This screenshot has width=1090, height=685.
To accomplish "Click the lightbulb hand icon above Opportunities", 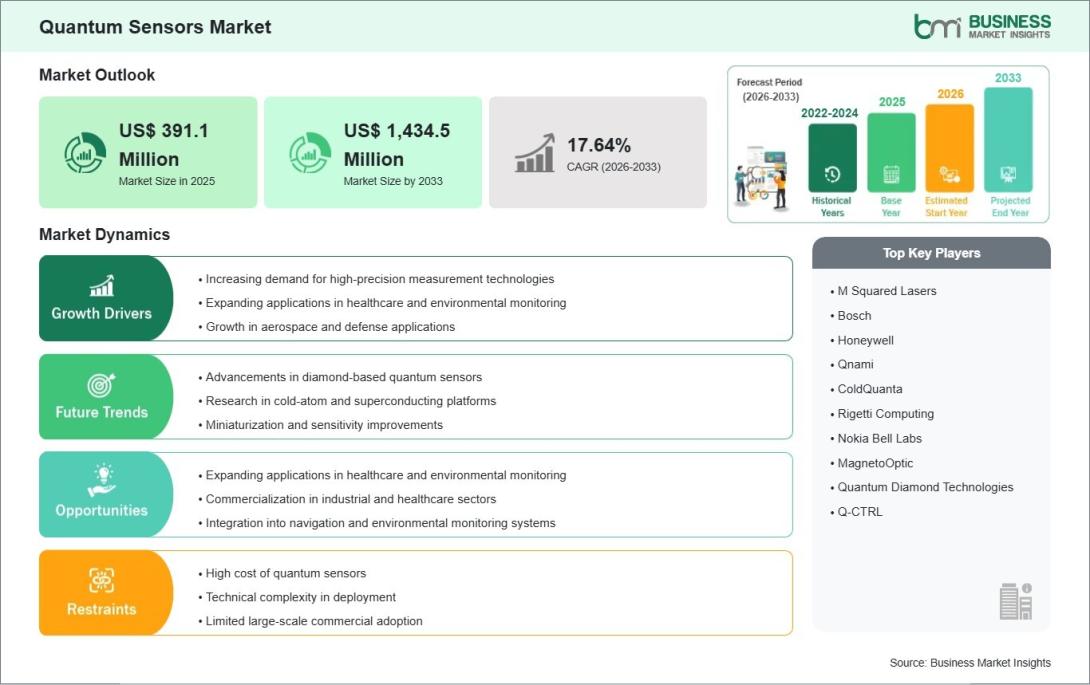I will 101,481.
